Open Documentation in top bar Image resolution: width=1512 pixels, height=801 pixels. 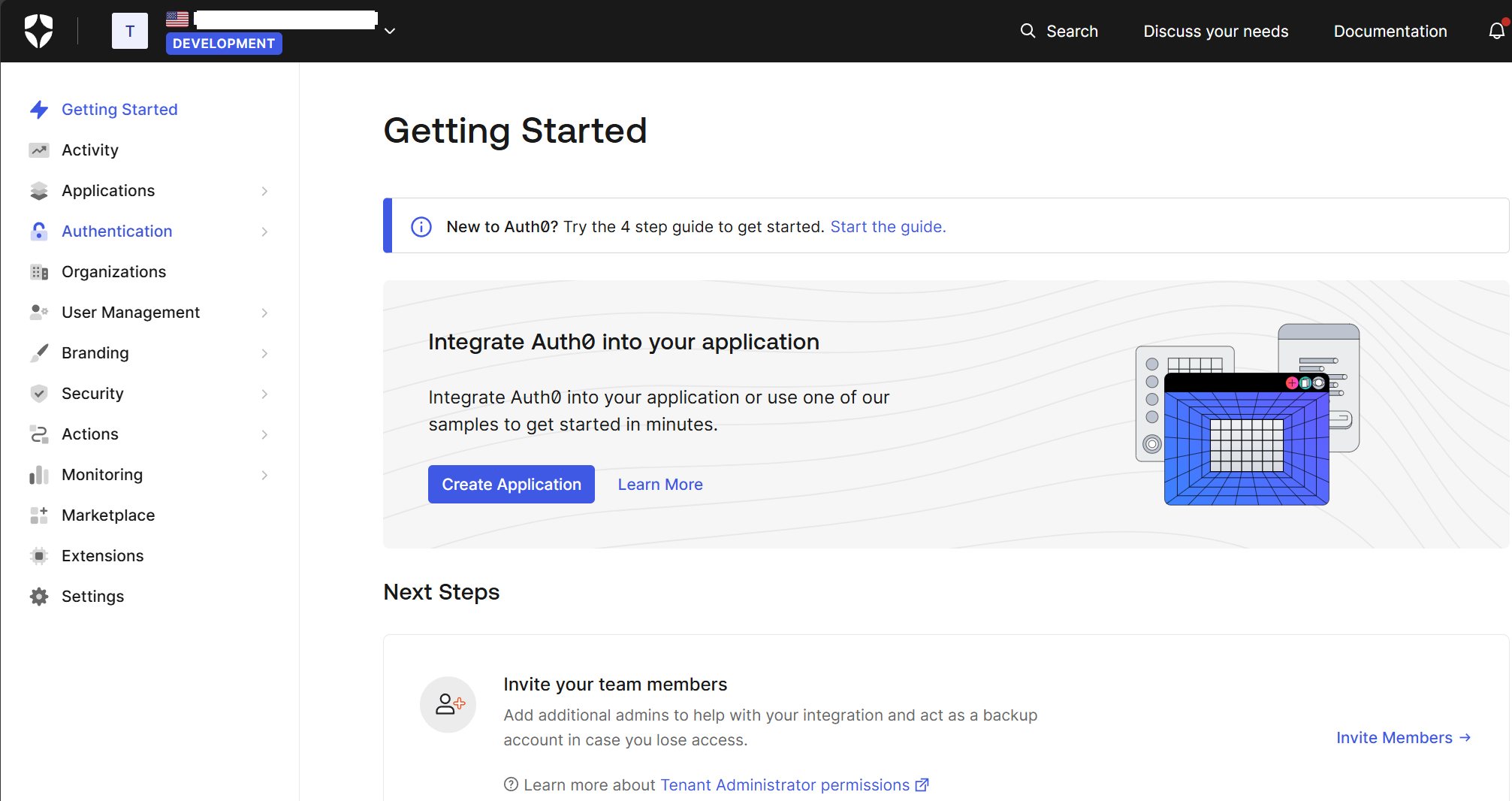1390,31
